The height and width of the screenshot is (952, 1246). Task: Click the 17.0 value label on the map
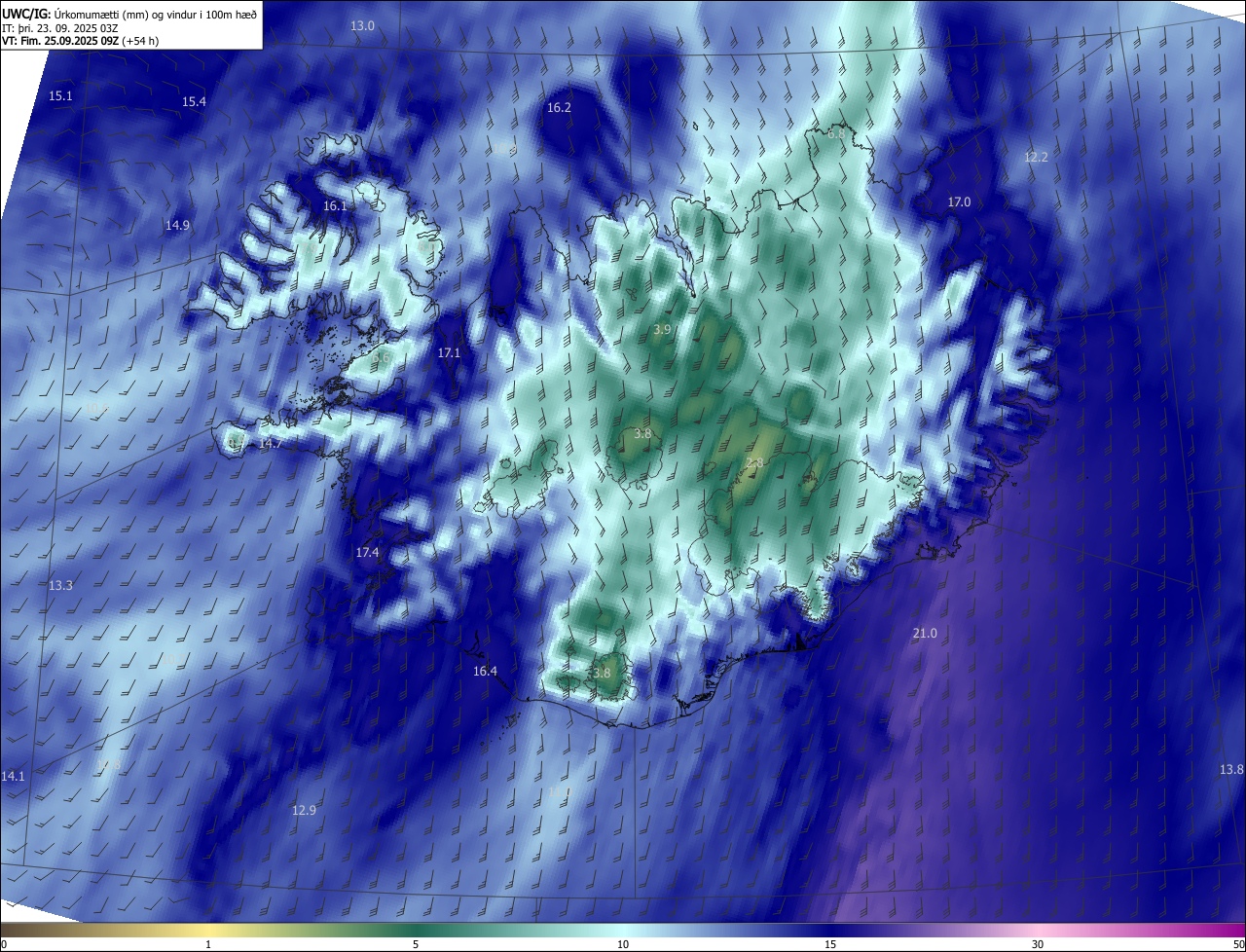click(x=959, y=201)
